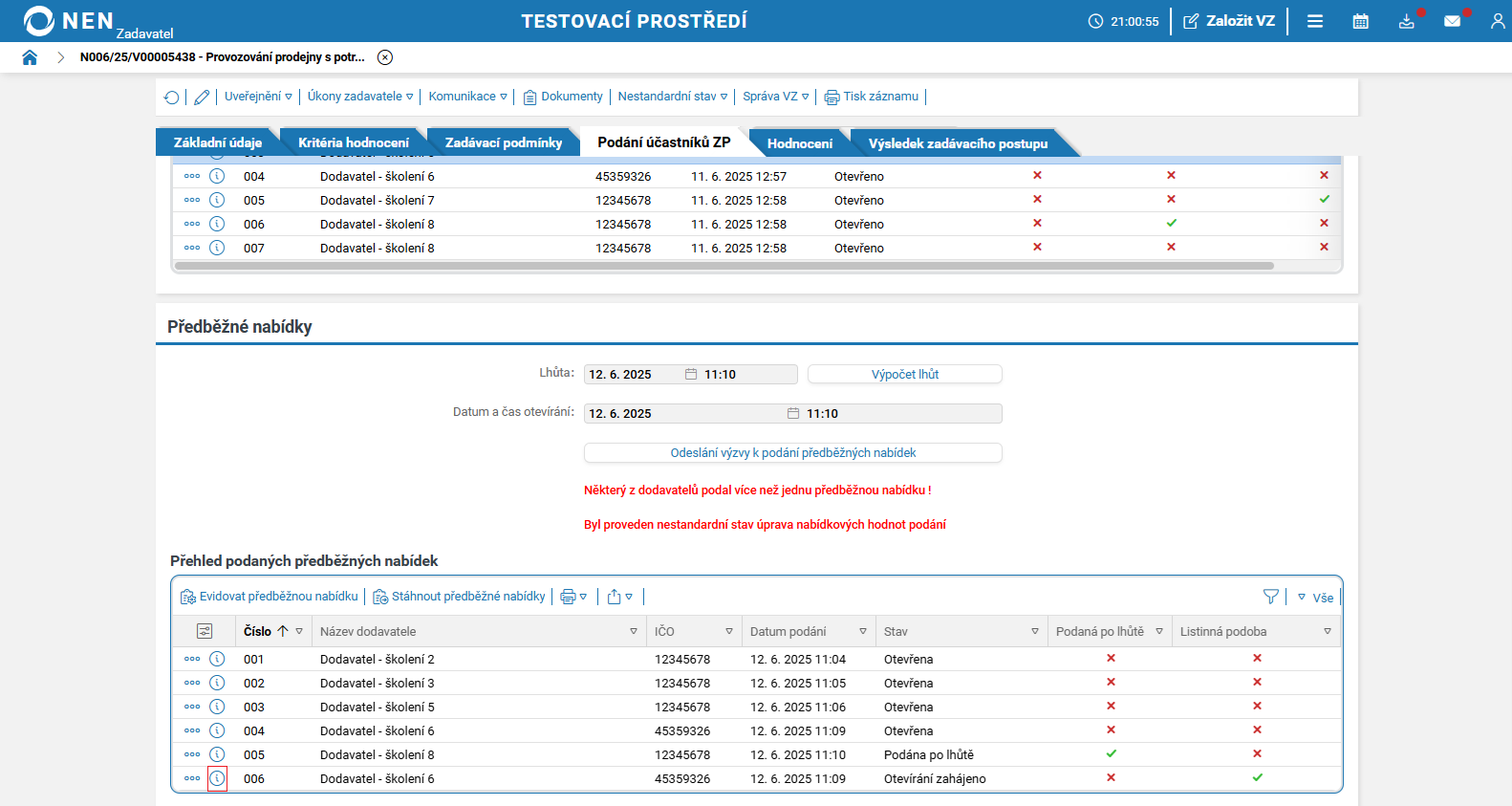
Task: Open the table column settings icon
Action: 205,631
